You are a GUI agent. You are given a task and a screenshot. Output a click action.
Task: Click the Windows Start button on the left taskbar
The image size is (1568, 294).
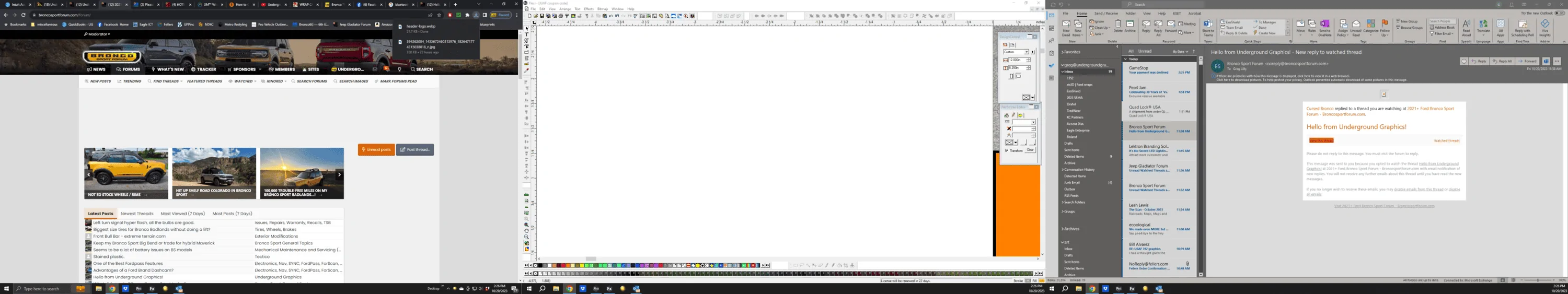(x=7, y=289)
